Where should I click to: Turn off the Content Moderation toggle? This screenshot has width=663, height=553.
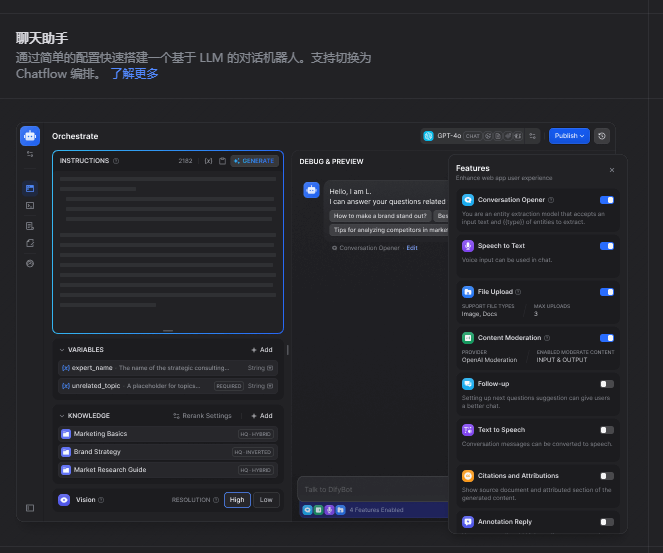607,338
